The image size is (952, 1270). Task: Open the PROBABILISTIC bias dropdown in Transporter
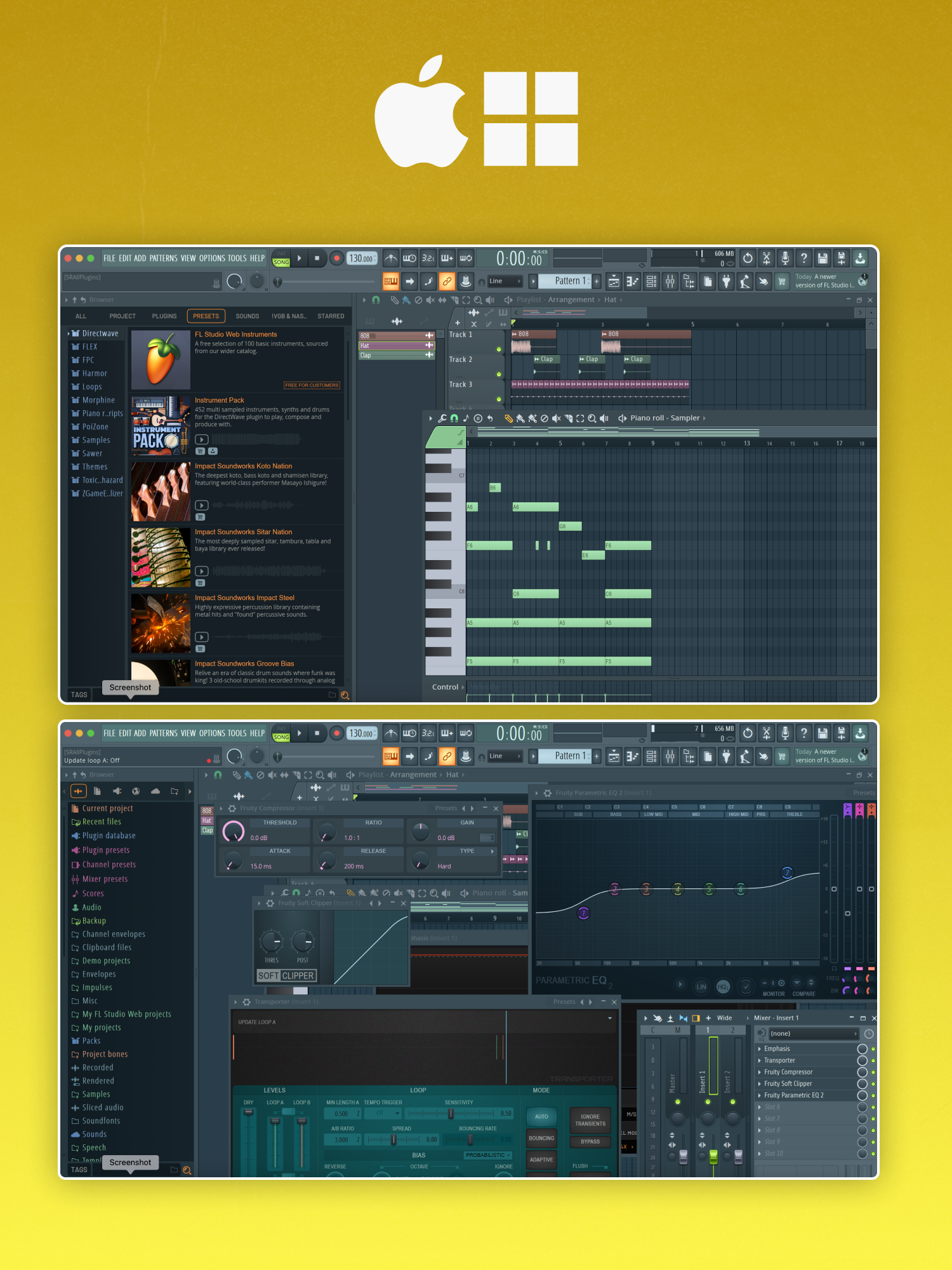487,1155
